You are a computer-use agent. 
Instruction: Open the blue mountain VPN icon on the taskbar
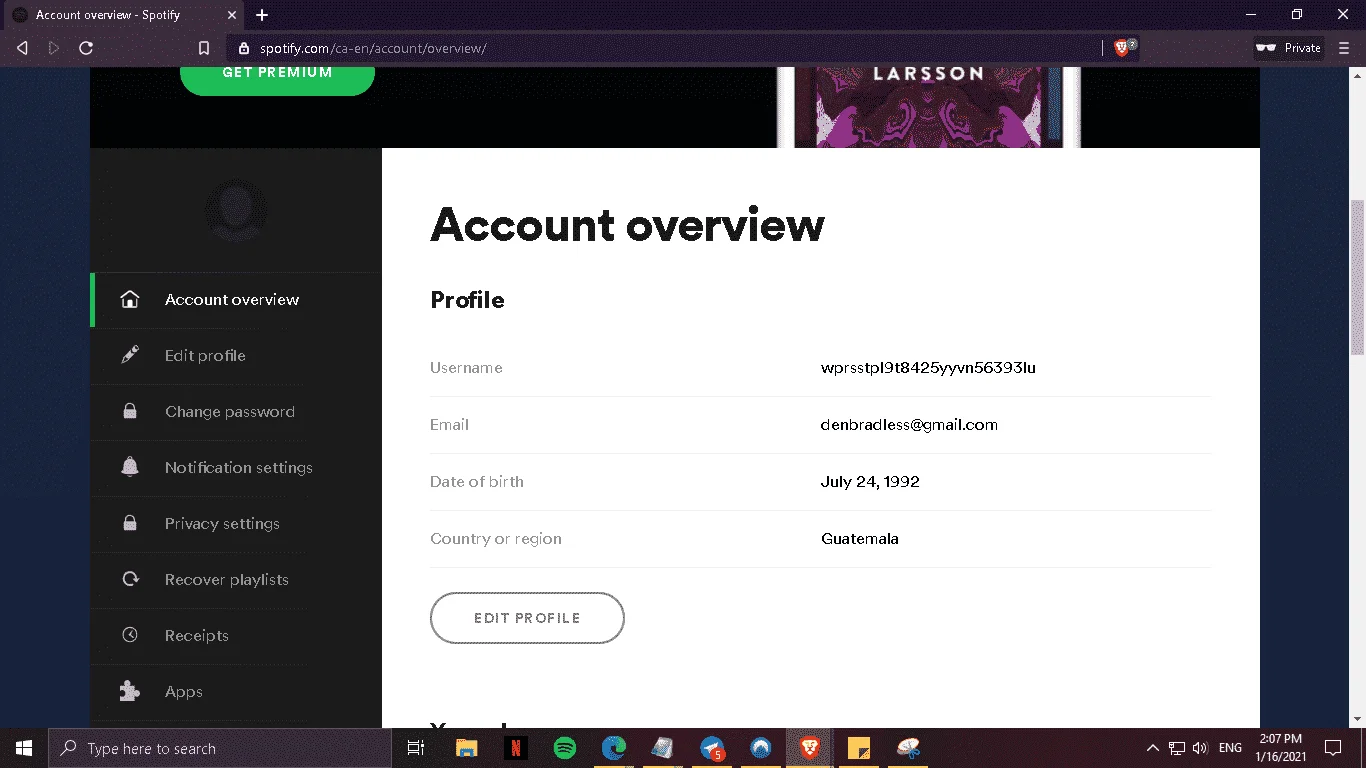(x=761, y=748)
